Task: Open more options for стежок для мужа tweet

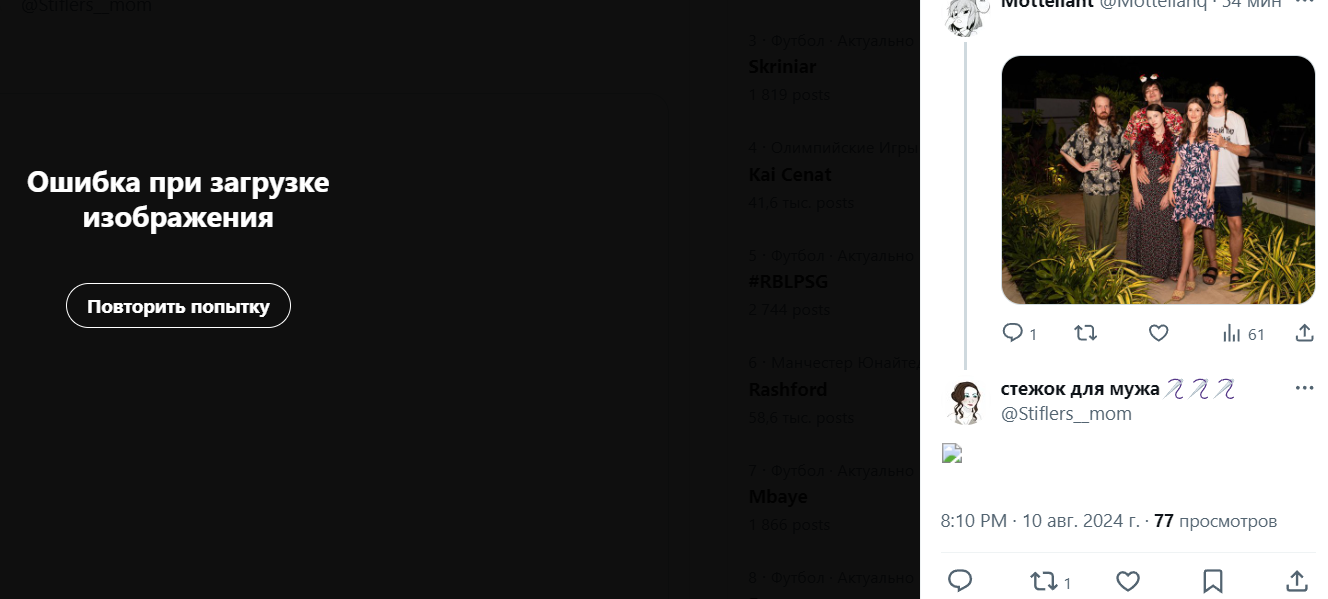Action: 1304,388
